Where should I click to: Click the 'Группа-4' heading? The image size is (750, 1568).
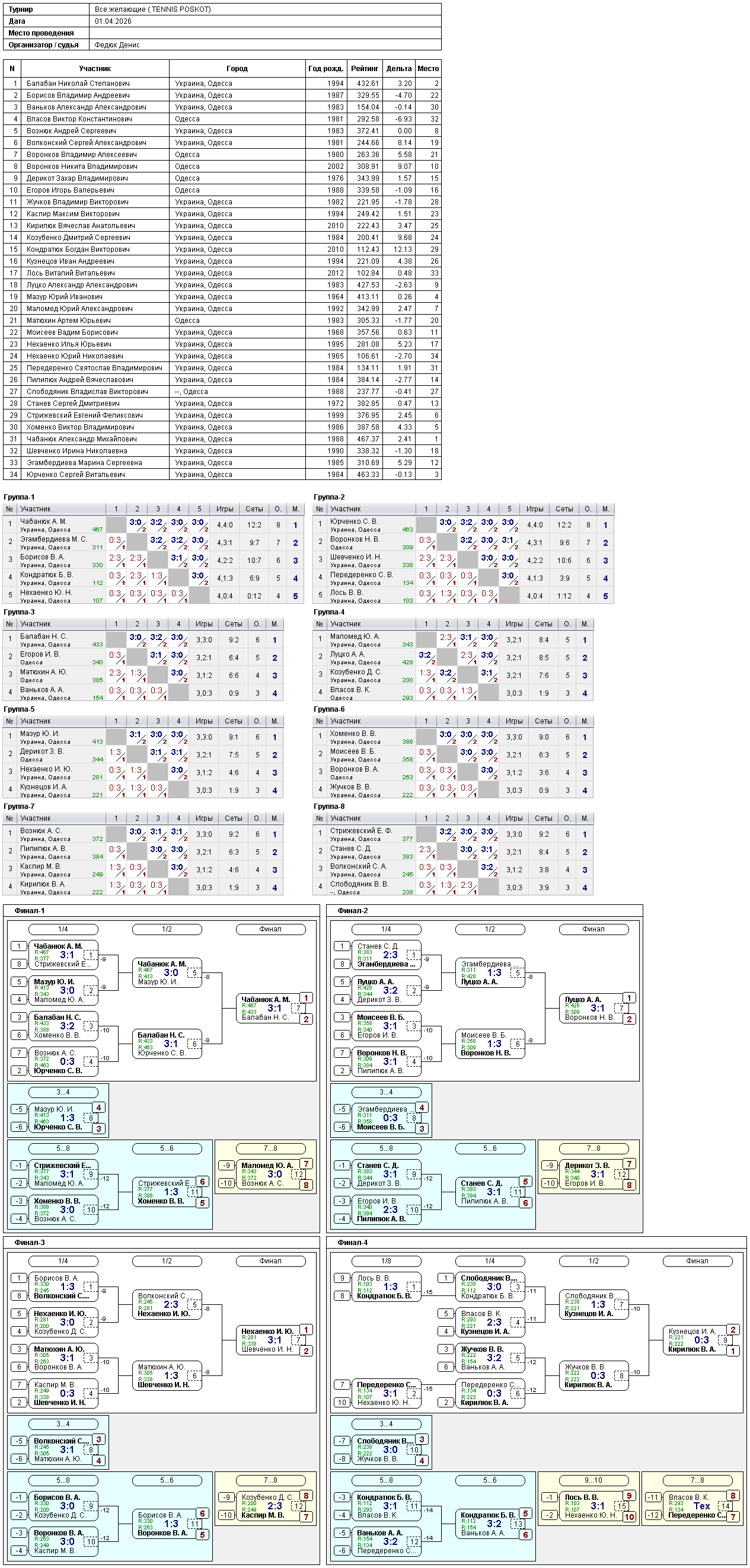tap(329, 612)
